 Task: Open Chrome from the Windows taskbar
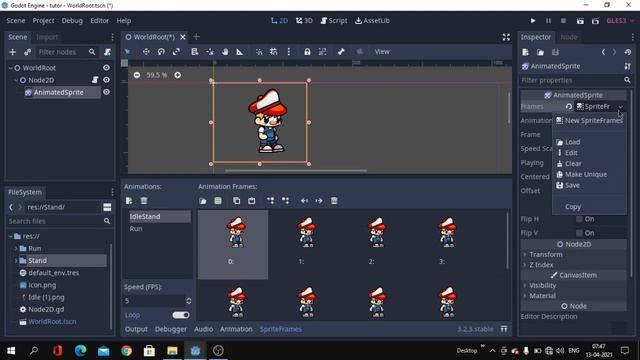click(x=126, y=351)
